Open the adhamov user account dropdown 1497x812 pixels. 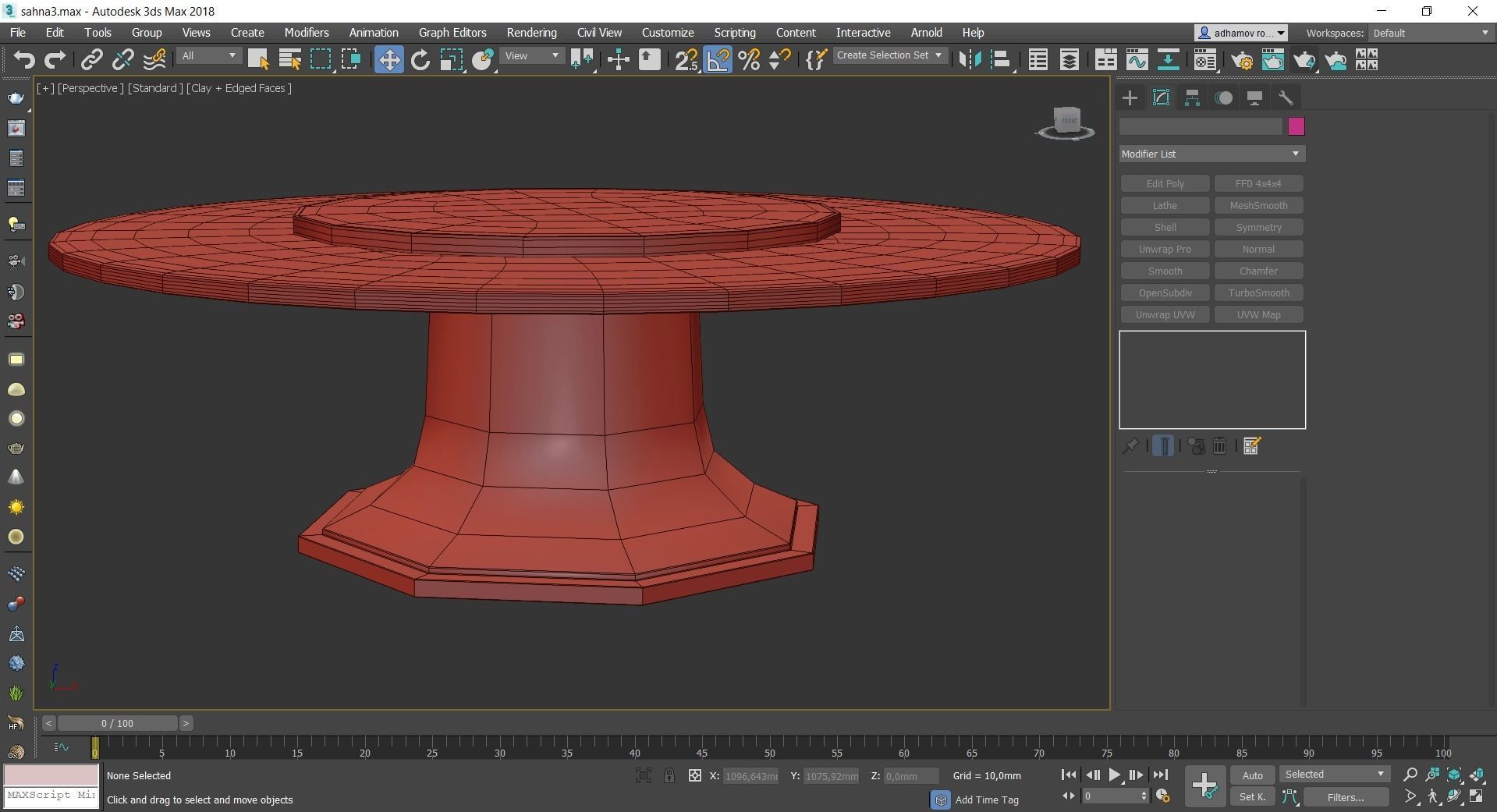[x=1241, y=33]
